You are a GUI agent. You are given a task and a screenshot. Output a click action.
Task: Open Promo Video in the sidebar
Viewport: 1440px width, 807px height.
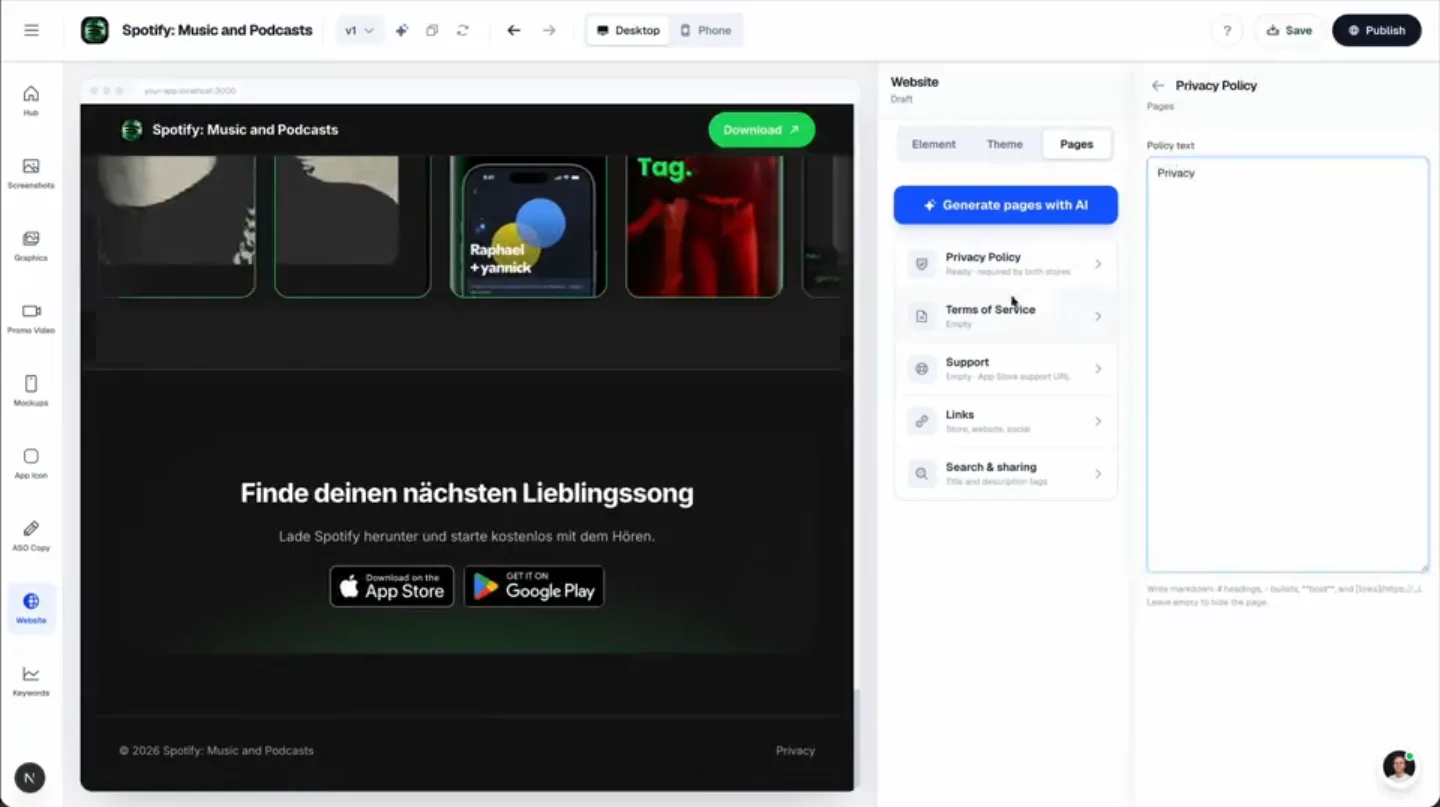[31, 318]
